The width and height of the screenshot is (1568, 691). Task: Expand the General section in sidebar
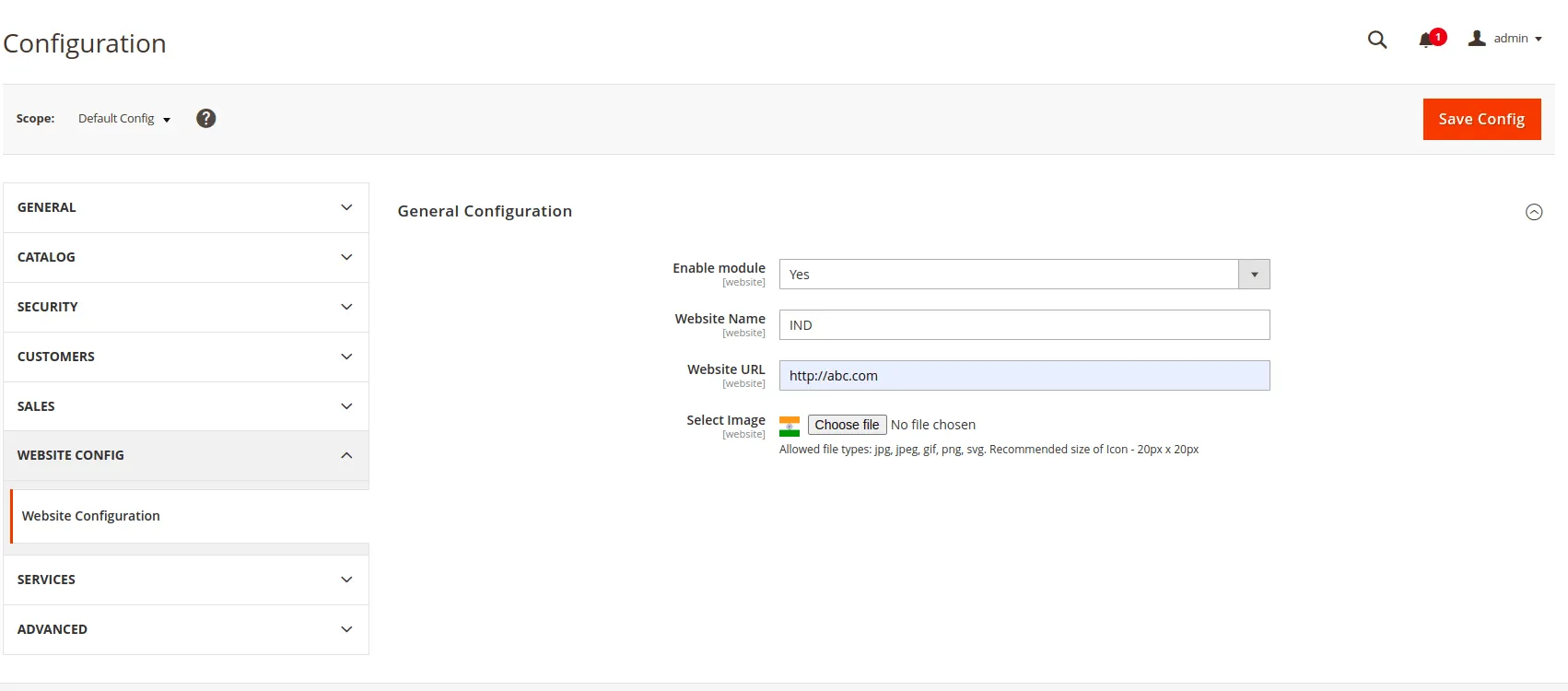(186, 208)
